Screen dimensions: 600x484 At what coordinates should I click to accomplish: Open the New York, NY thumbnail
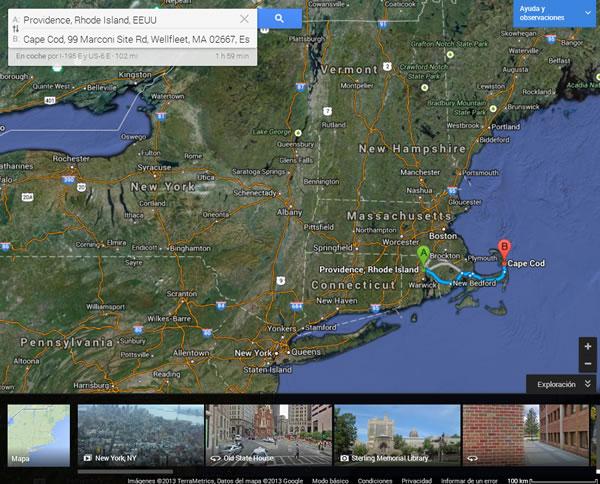[141, 435]
